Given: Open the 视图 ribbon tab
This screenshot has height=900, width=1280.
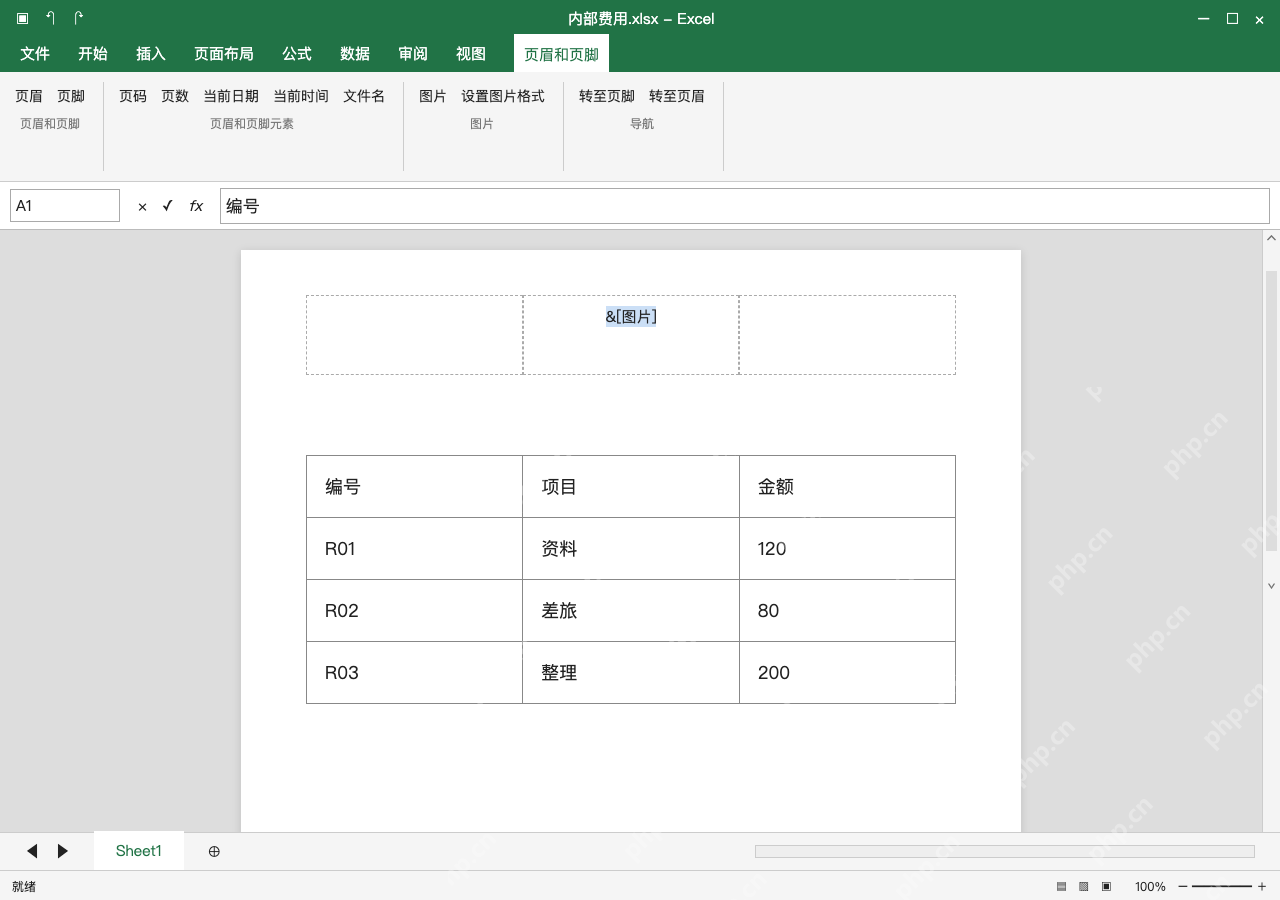Looking at the screenshot, I should click(x=471, y=54).
